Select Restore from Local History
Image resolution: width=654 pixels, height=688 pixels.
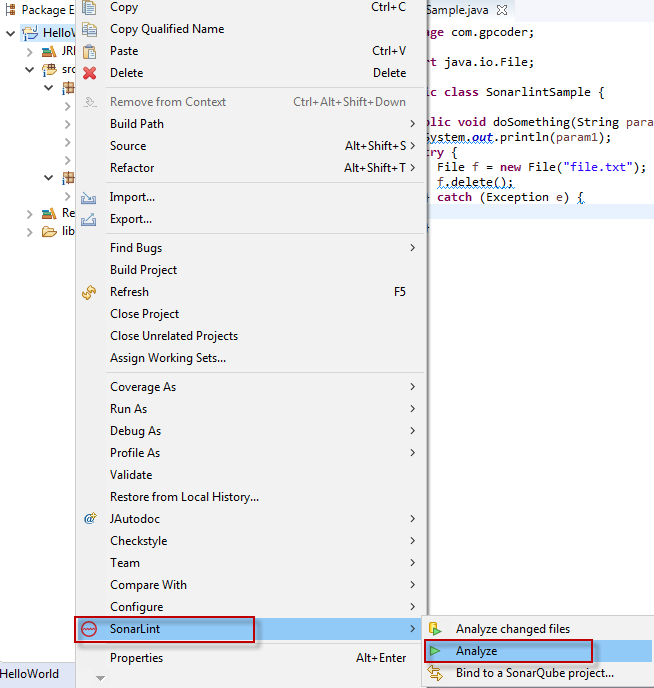click(x=184, y=497)
